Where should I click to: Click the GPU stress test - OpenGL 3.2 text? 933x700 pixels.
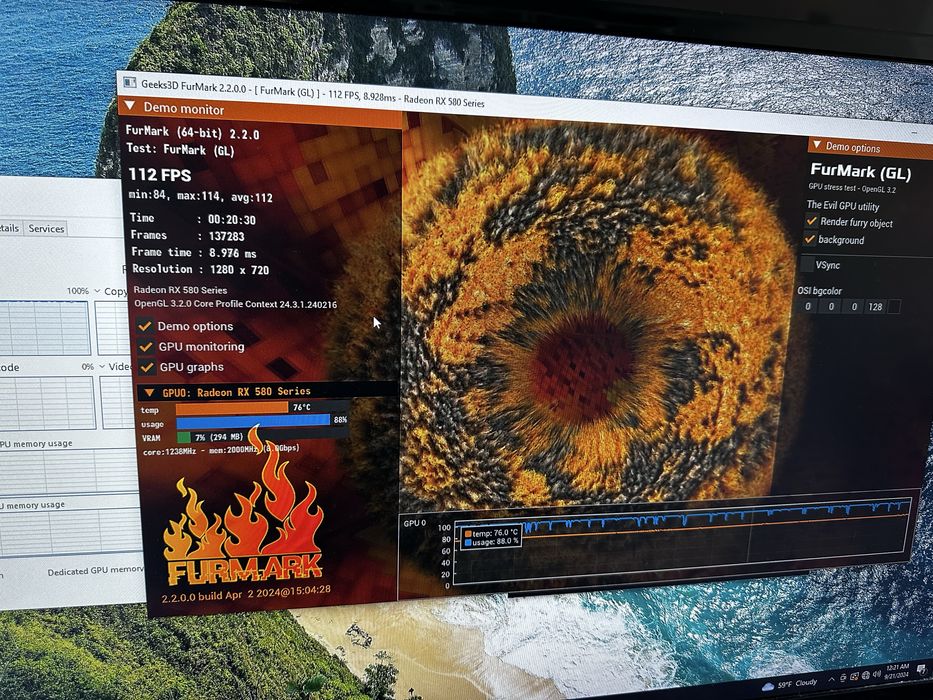[851, 188]
